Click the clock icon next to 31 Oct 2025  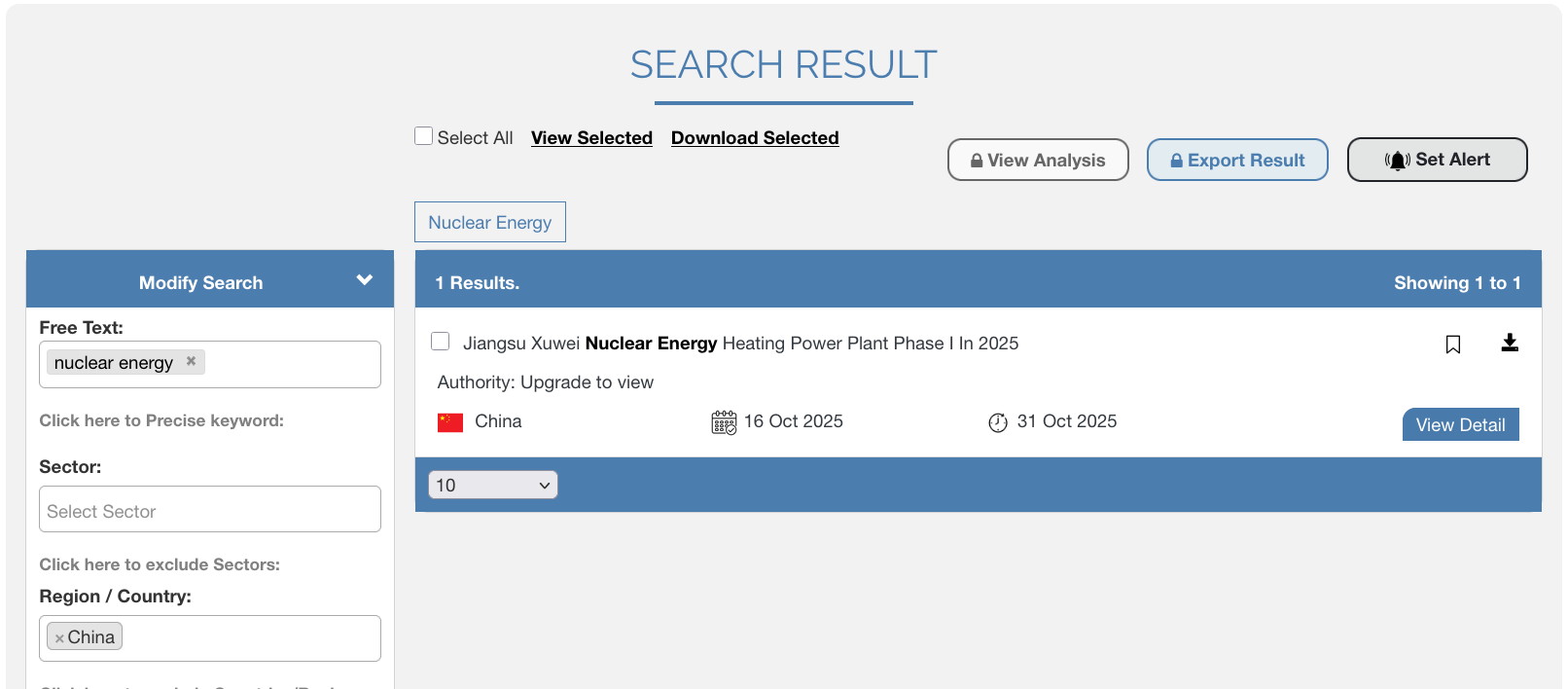tap(998, 422)
